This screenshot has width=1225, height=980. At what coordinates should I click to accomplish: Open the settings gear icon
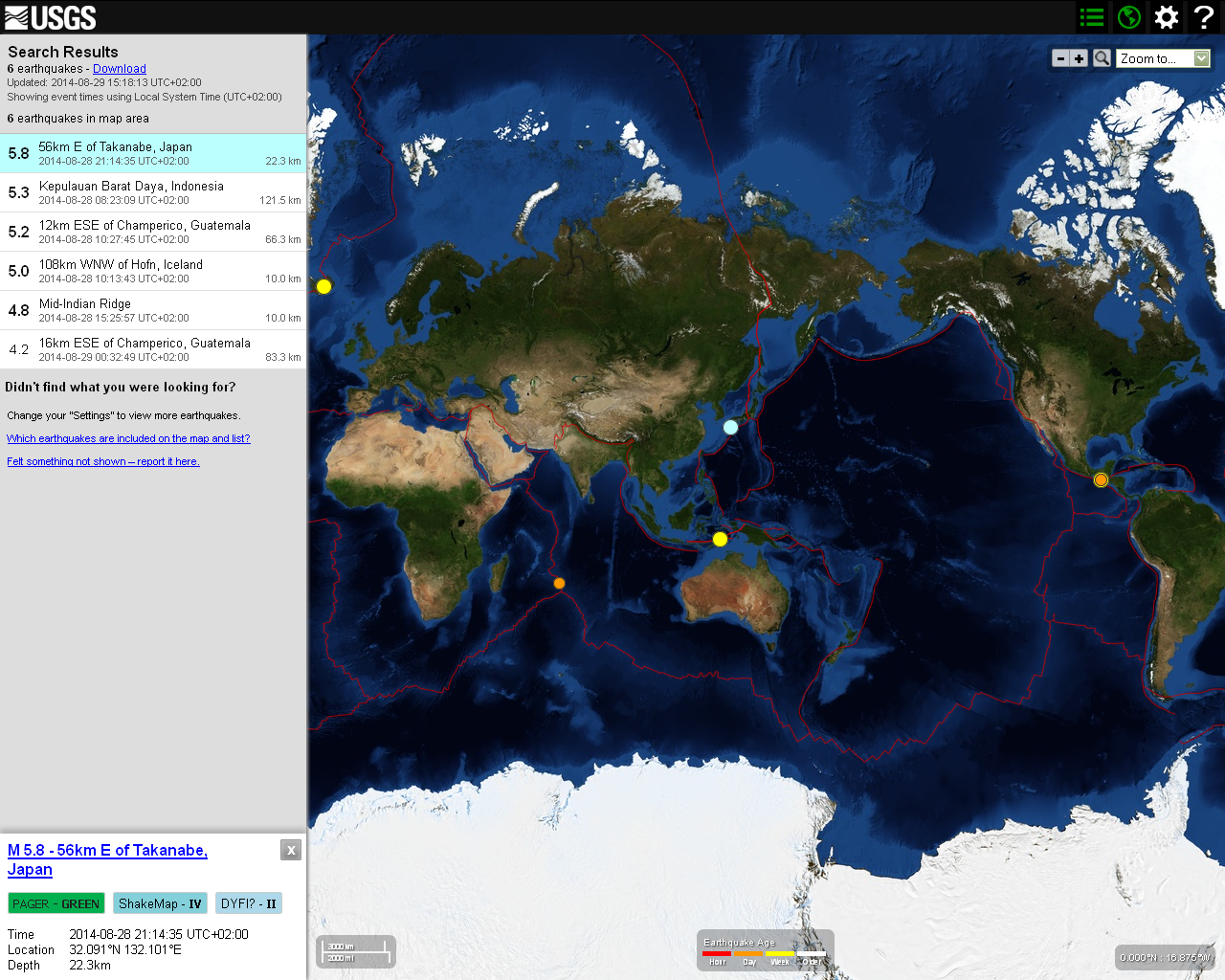point(1167,17)
